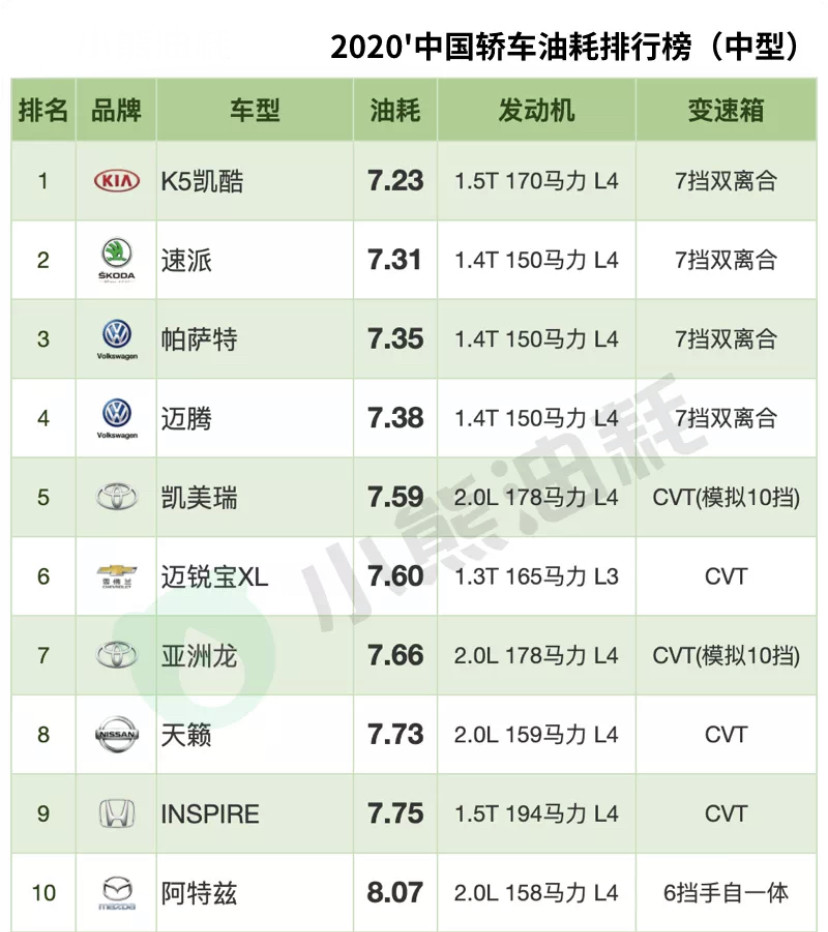The height and width of the screenshot is (932, 828).
Task: Click the fuel value 8.07
Action: click(395, 892)
